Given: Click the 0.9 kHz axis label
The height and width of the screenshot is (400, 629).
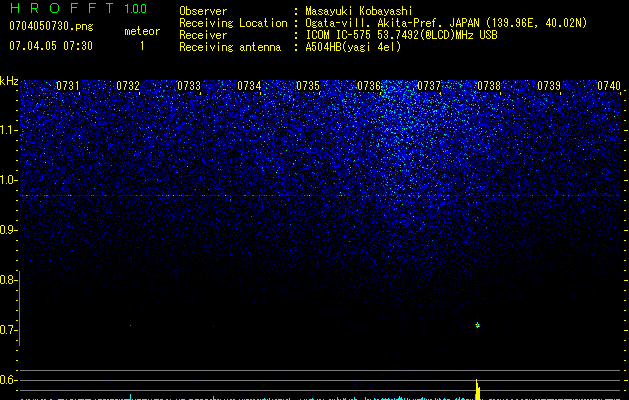Looking at the screenshot, I should point(8,230).
